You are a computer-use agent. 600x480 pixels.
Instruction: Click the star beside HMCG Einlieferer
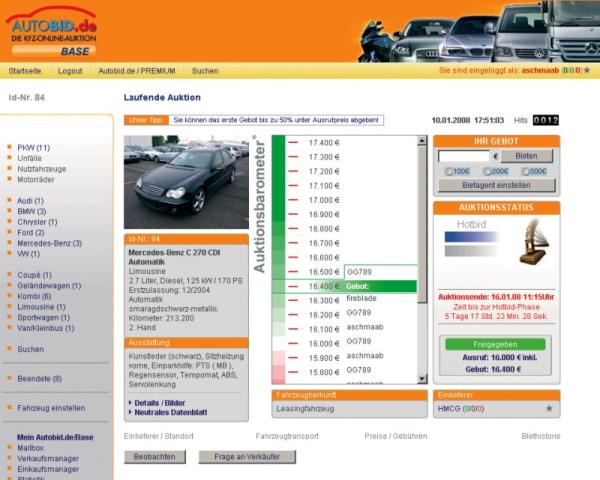pos(549,408)
